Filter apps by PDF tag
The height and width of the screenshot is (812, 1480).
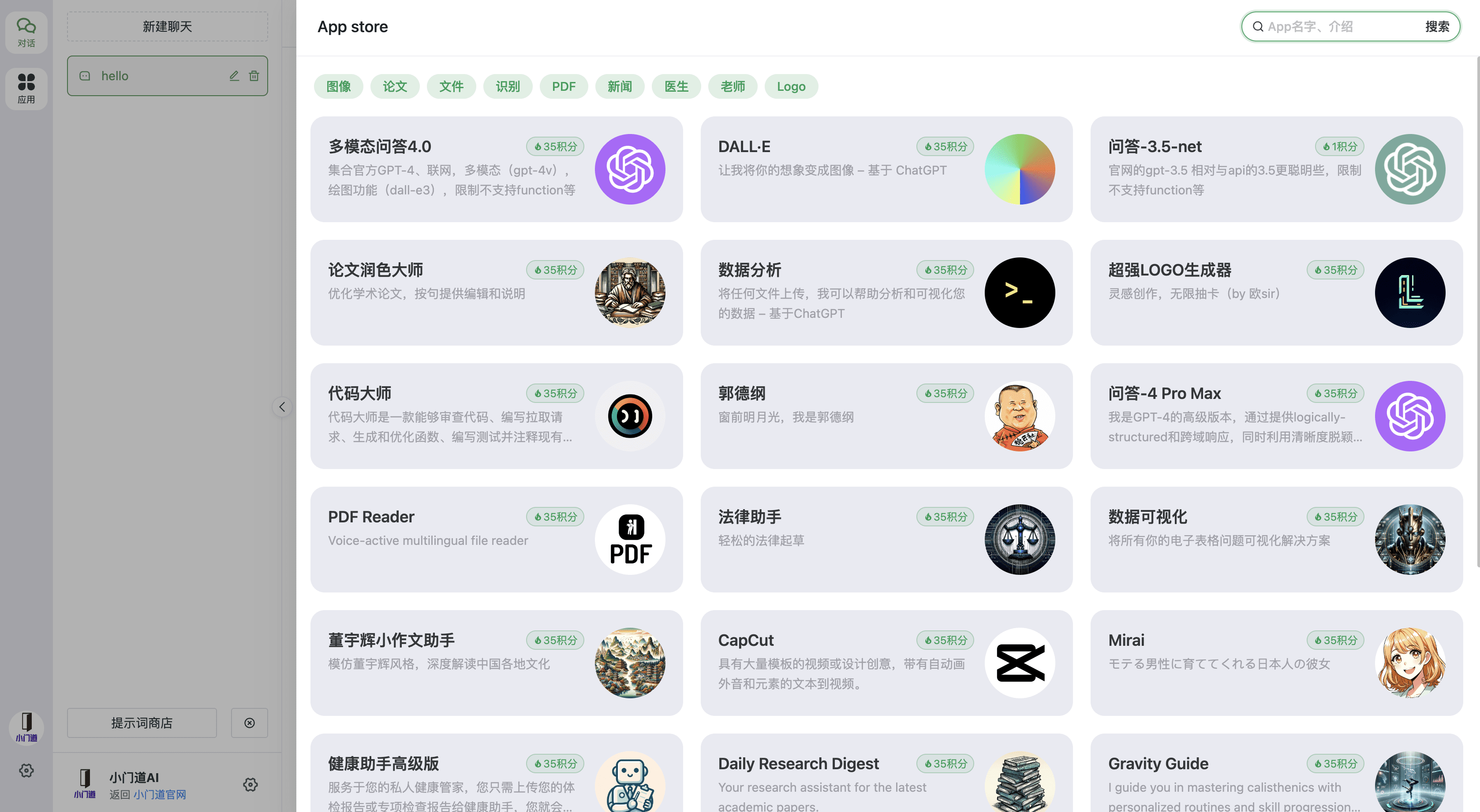click(x=563, y=87)
